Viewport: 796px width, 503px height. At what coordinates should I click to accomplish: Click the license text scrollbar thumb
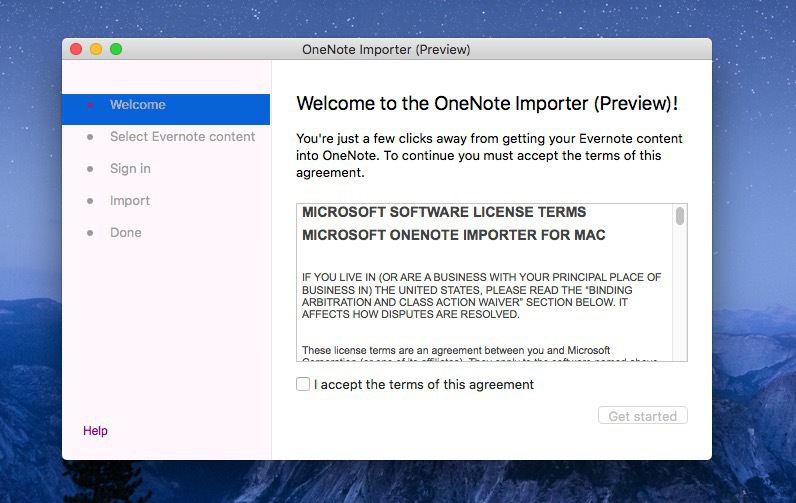tap(680, 216)
